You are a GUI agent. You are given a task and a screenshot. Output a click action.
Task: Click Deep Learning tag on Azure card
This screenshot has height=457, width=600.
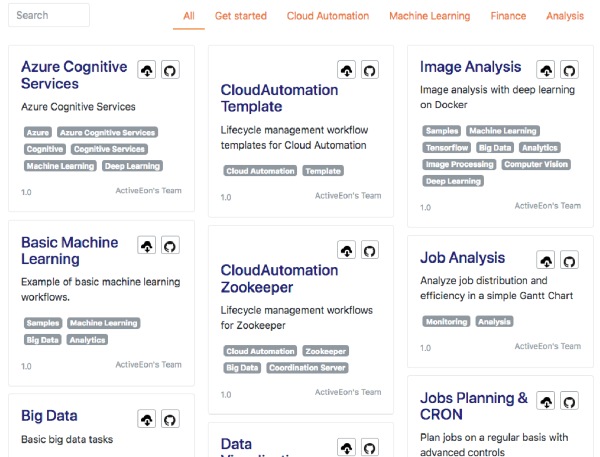pyautogui.click(x=132, y=166)
